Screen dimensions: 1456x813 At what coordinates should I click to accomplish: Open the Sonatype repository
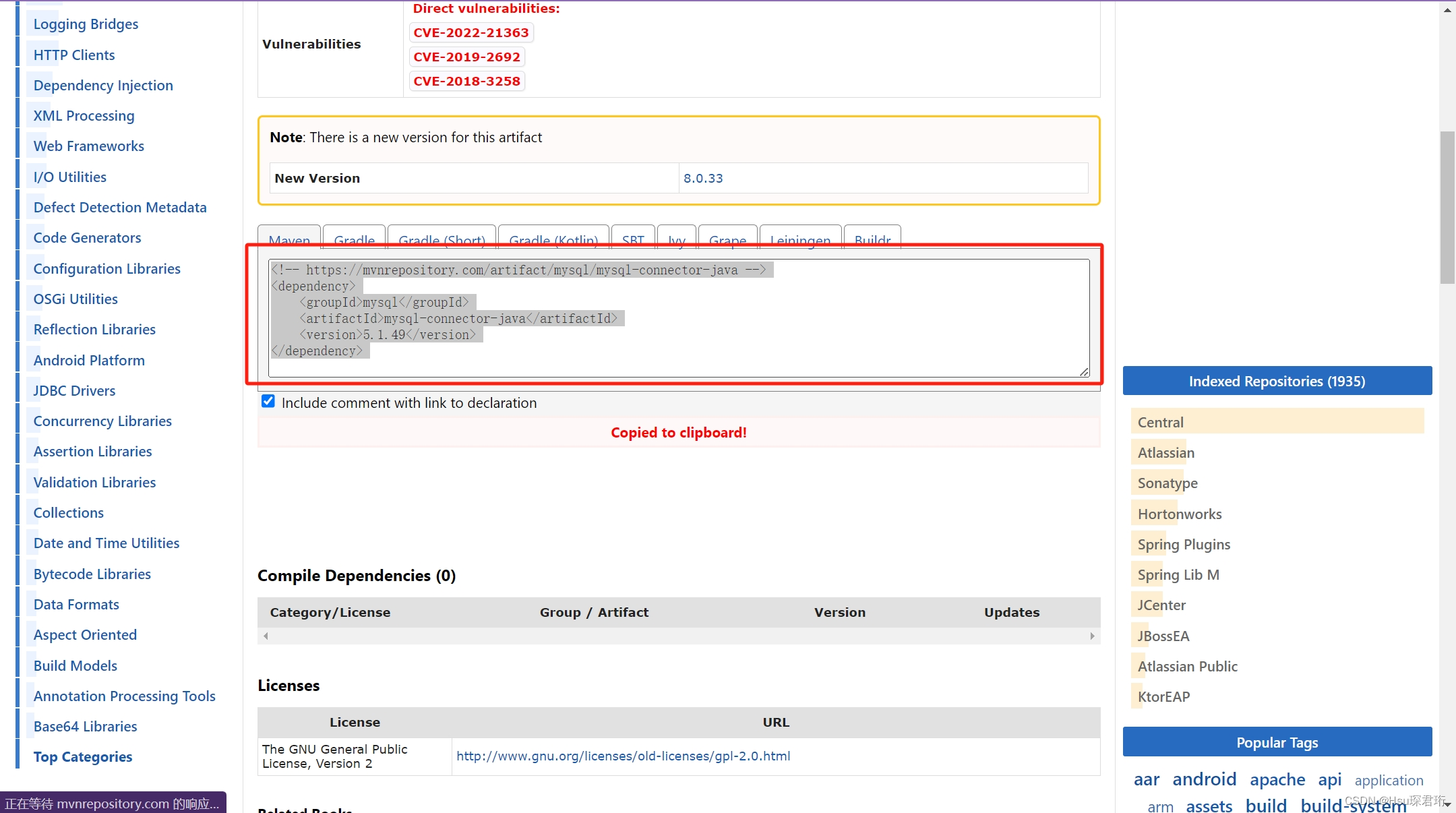(x=1167, y=483)
